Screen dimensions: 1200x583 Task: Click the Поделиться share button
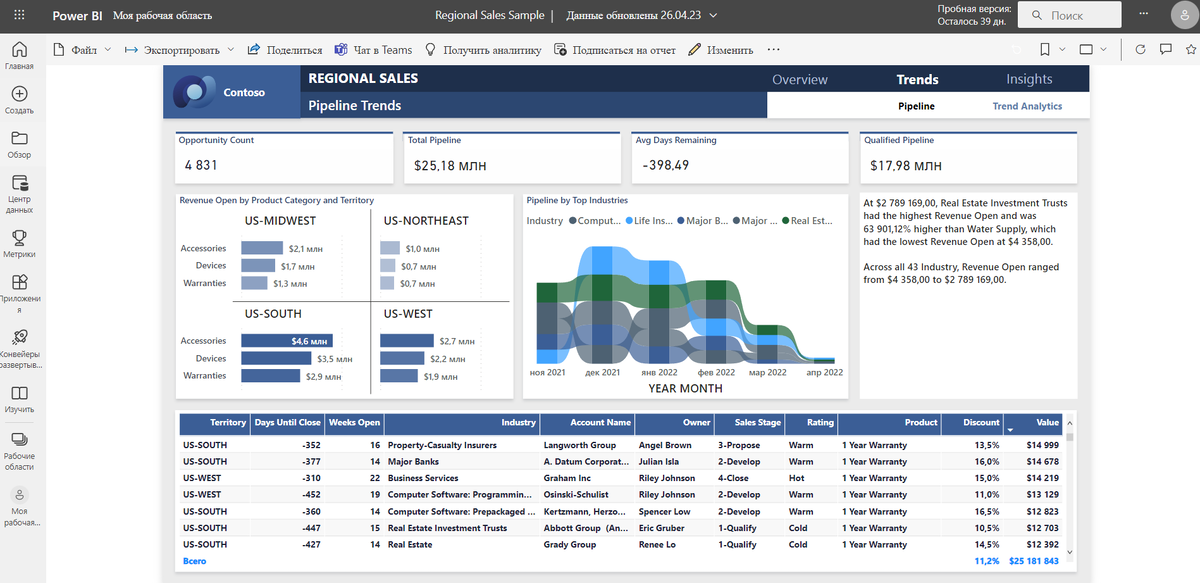(284, 49)
